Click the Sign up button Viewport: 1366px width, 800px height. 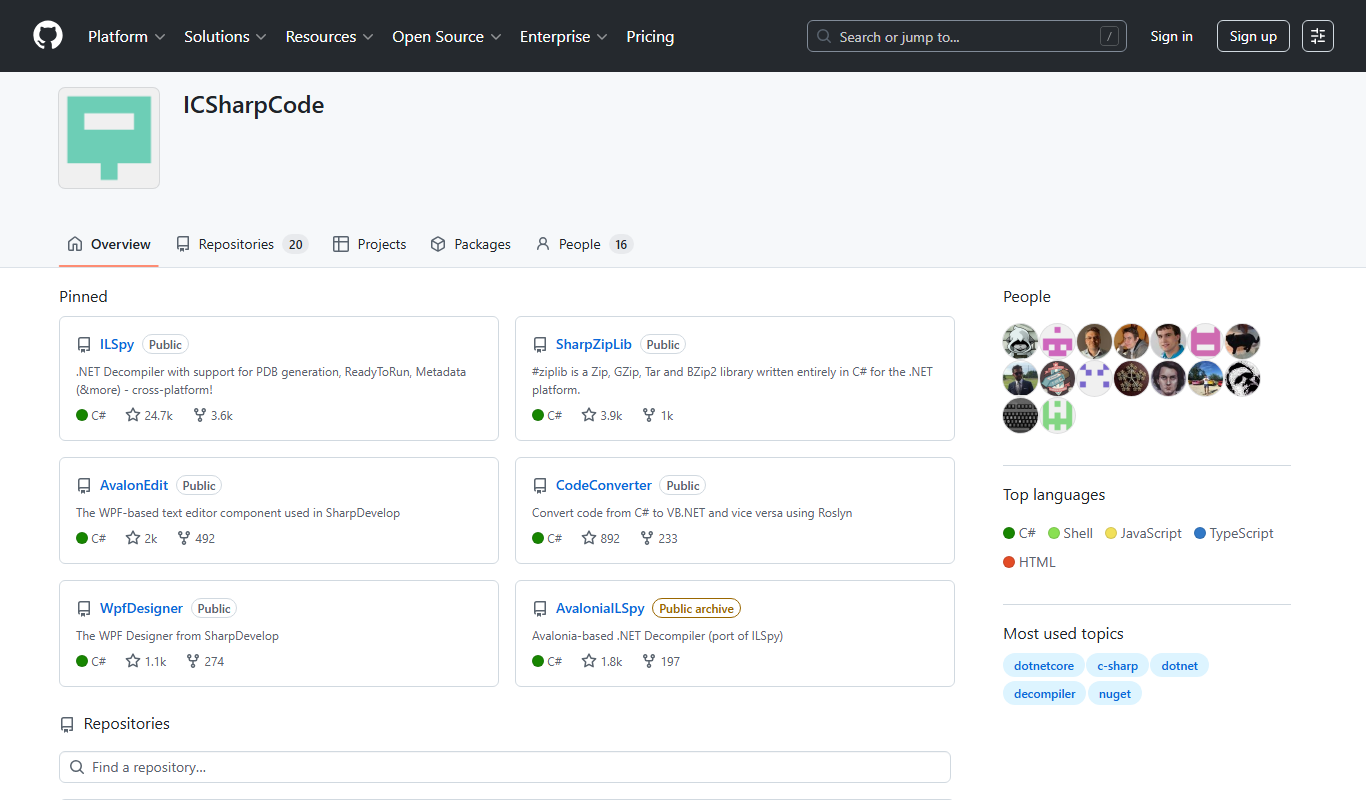click(1253, 36)
